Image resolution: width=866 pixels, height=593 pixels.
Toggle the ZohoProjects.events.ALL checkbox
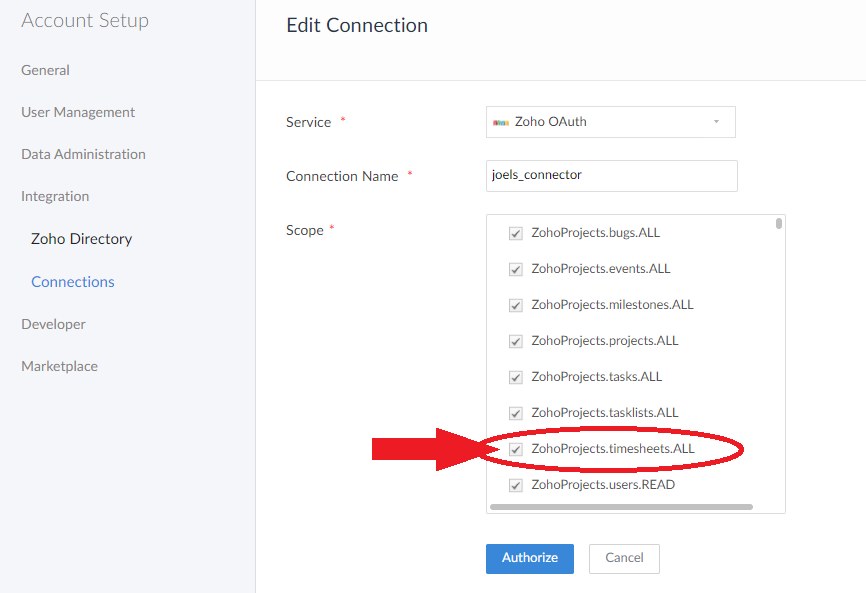(x=516, y=269)
